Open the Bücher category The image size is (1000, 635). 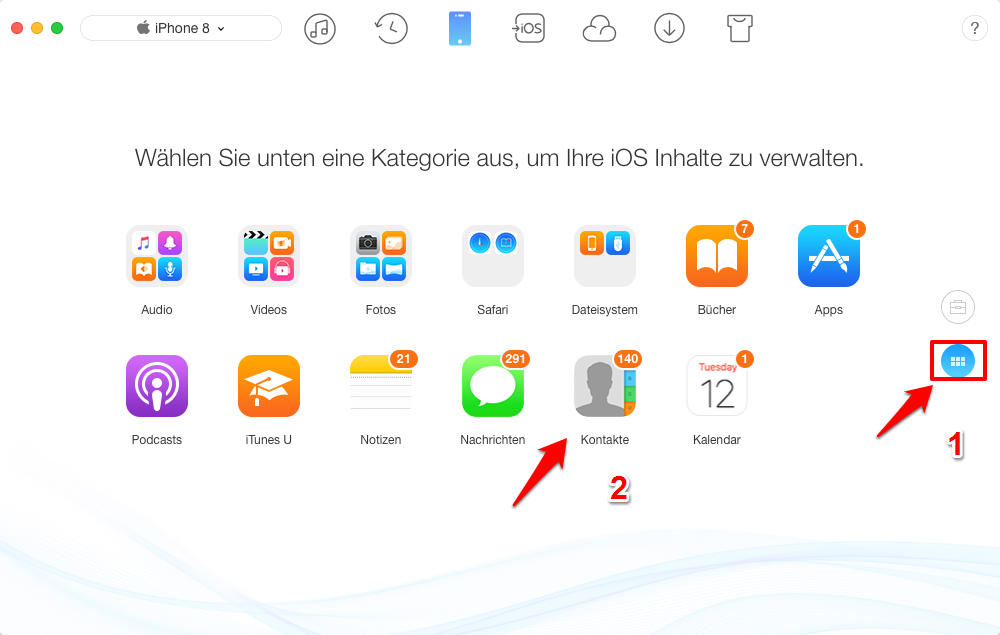point(717,256)
